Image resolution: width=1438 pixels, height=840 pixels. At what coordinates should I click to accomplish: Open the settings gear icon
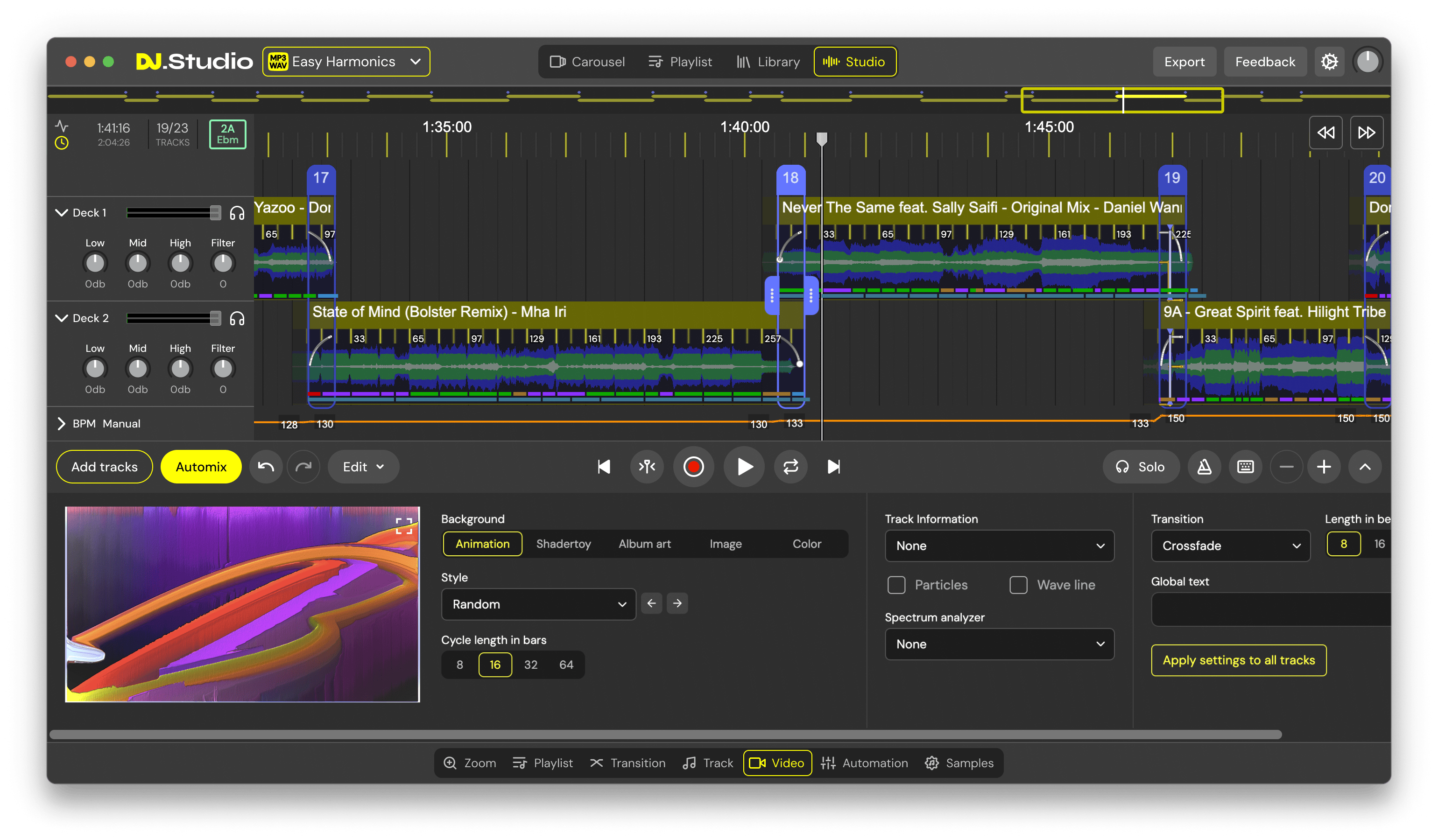click(x=1329, y=62)
